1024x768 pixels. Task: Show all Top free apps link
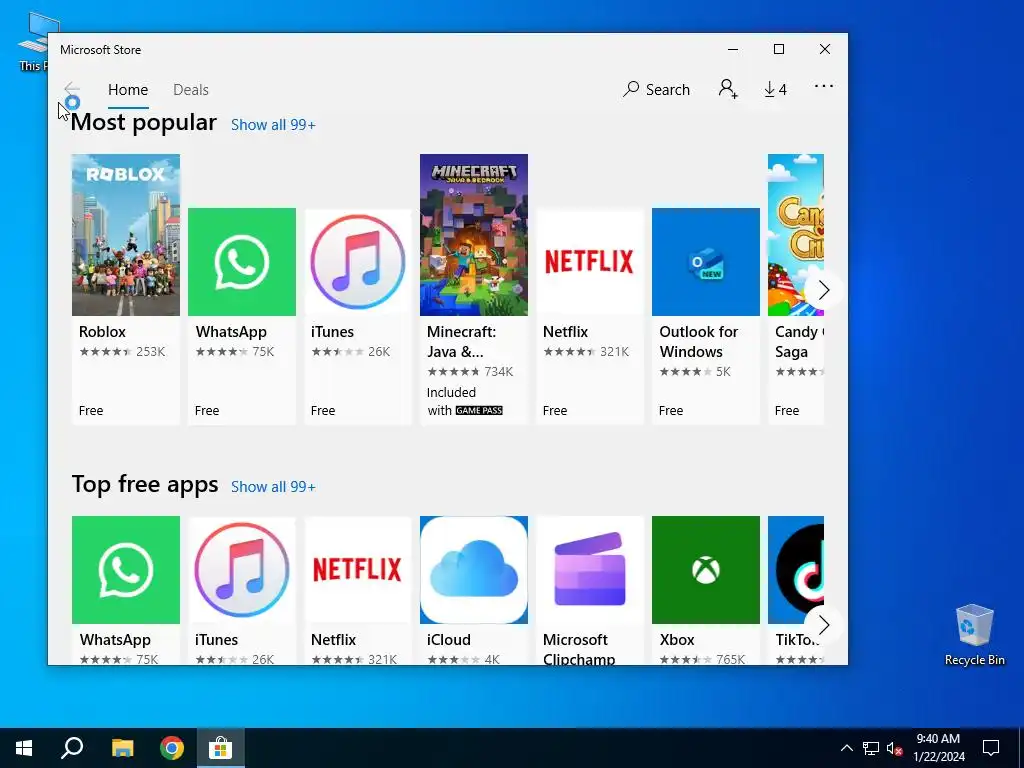(273, 487)
